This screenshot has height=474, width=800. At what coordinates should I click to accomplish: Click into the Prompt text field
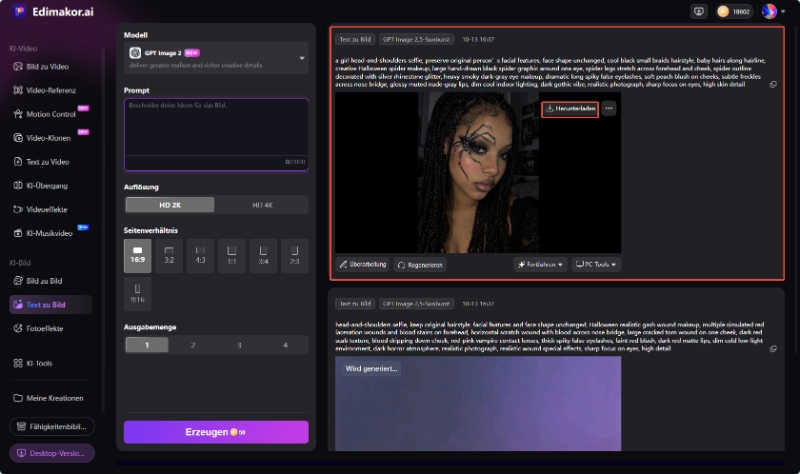[x=216, y=128]
